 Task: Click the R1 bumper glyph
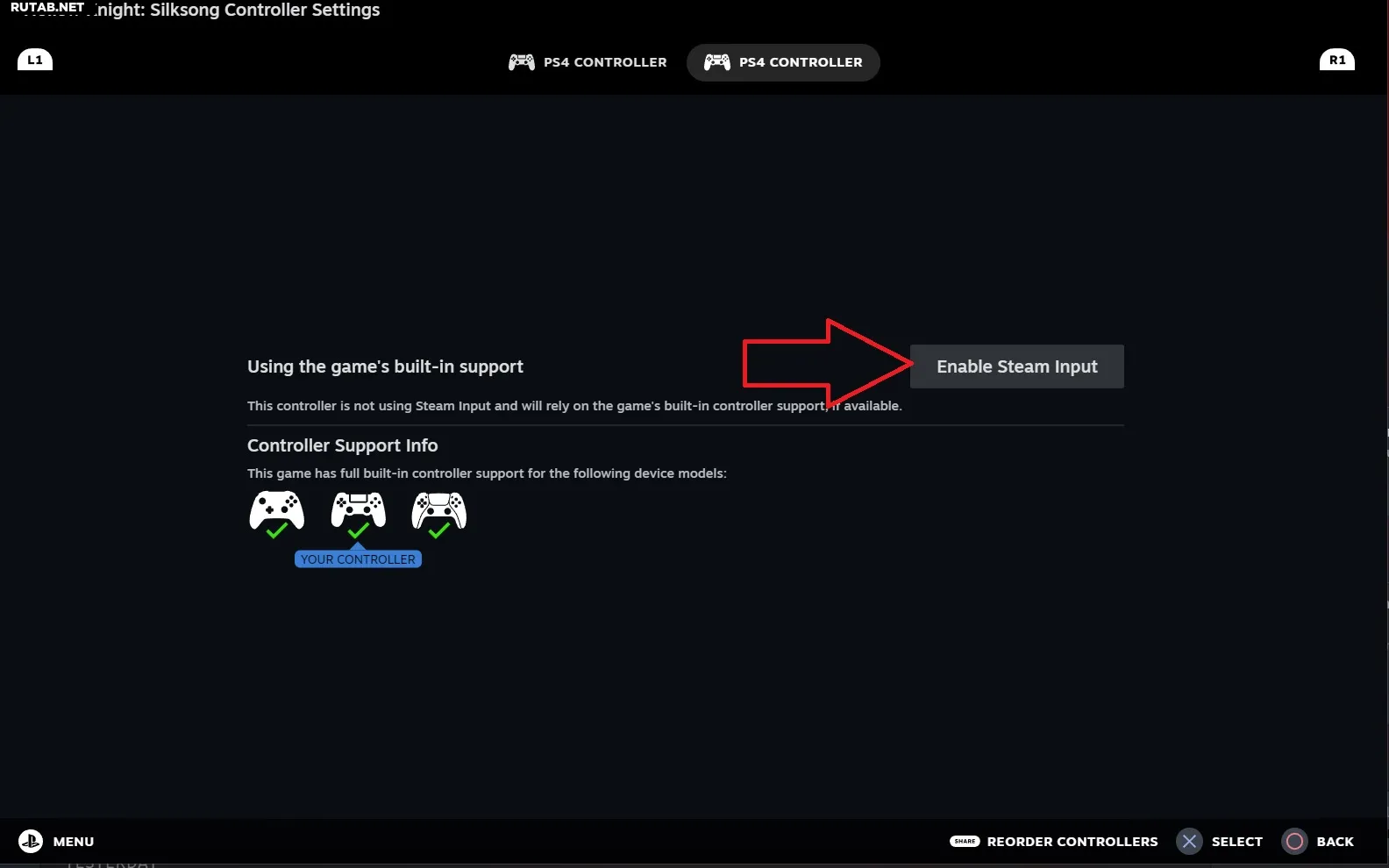tap(1336, 60)
